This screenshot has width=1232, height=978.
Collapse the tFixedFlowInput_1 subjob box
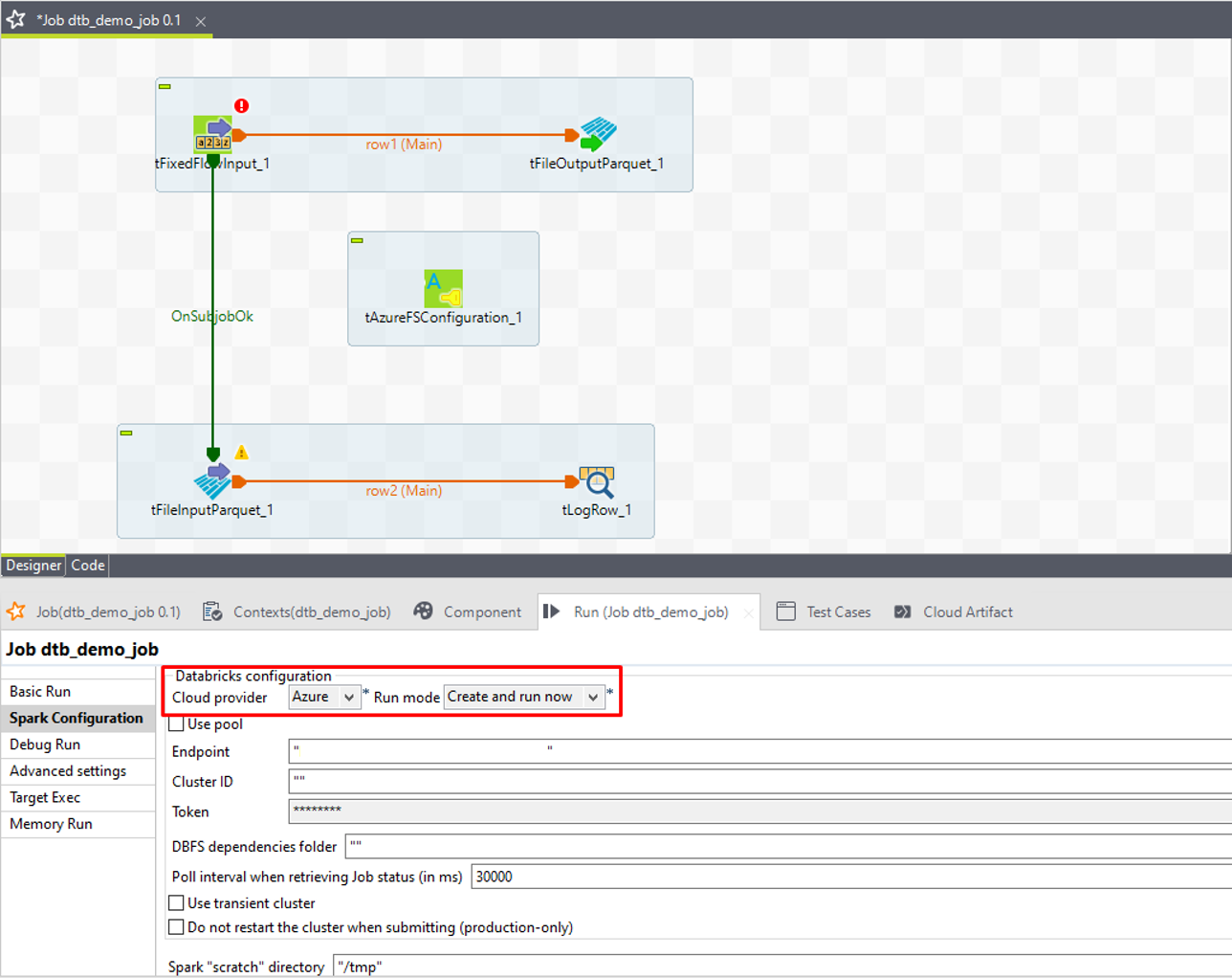tap(165, 87)
